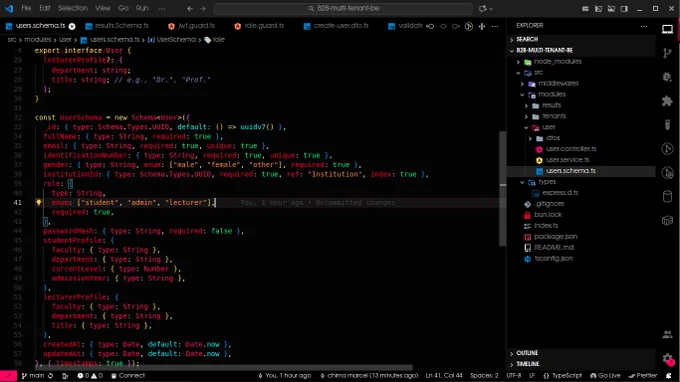The image size is (680, 382).
Task: Click Connect button in status bar
Action: pos(128,375)
